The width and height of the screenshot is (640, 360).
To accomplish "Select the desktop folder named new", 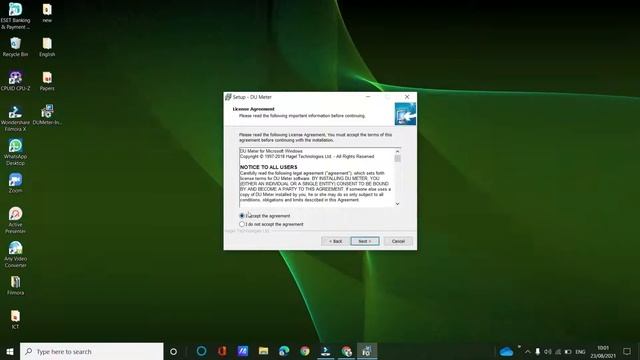I will pyautogui.click(x=47, y=13).
